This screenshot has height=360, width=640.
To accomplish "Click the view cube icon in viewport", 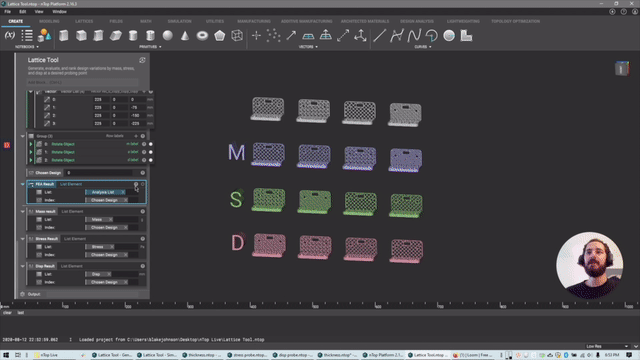I will click(x=622, y=68).
